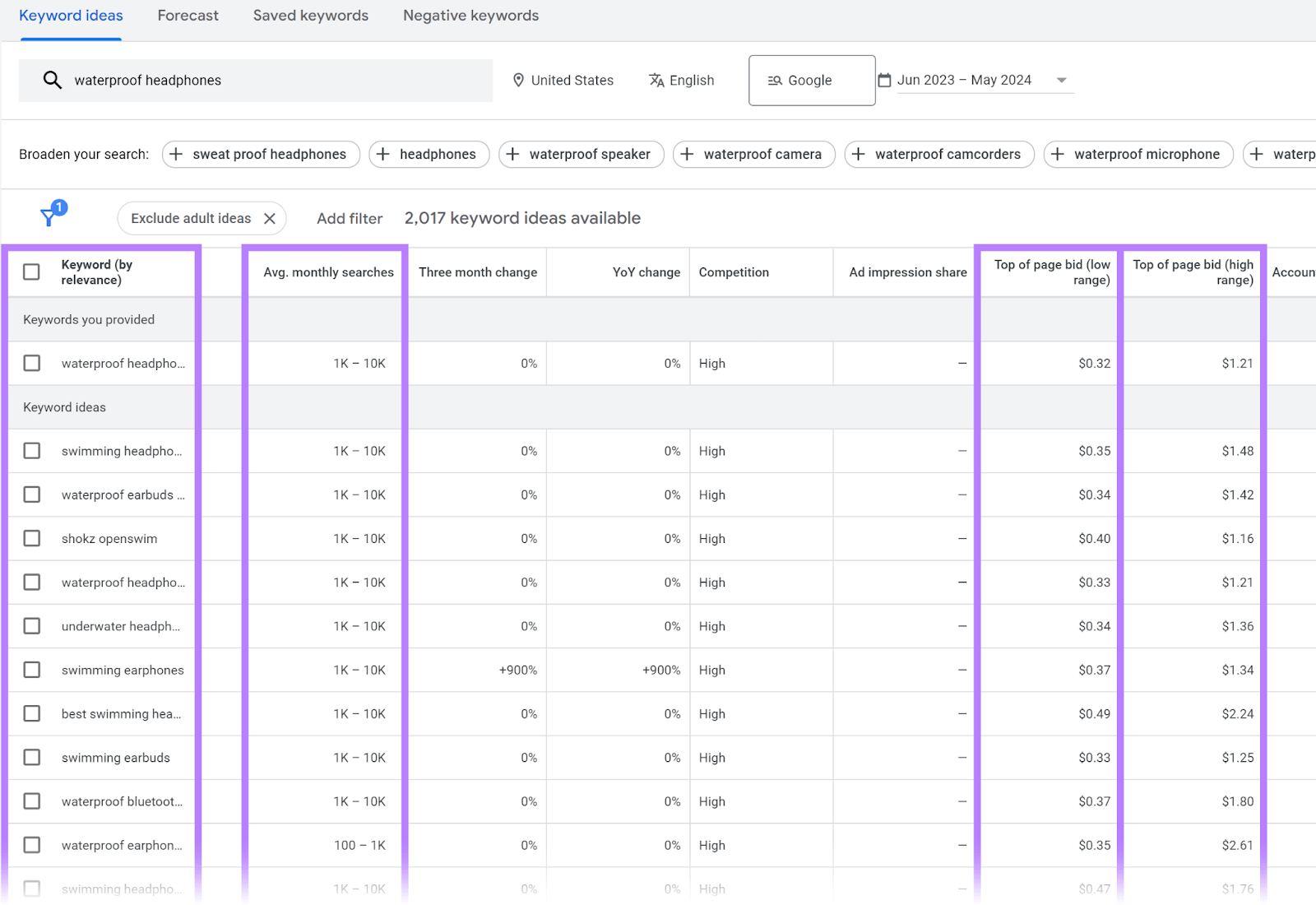
Task: Click plus icon on headphones chip
Action: 382,154
